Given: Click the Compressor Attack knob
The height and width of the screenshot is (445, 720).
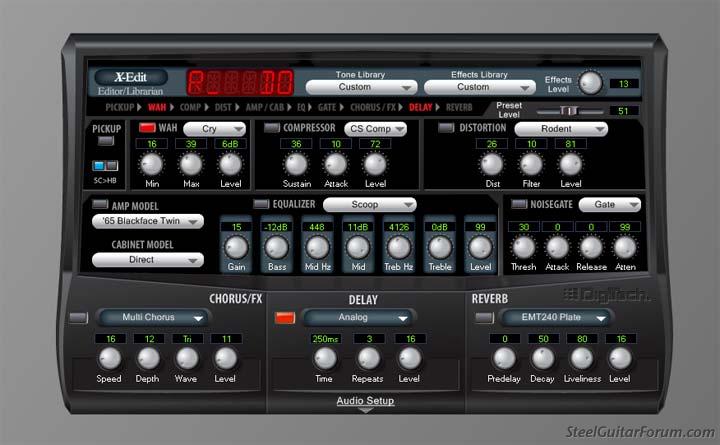Looking at the screenshot, I should tap(336, 164).
